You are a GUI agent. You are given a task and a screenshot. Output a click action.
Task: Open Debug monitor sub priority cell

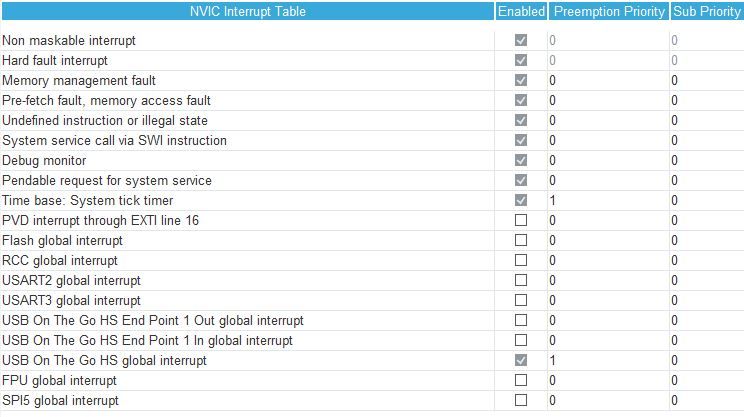click(x=707, y=160)
